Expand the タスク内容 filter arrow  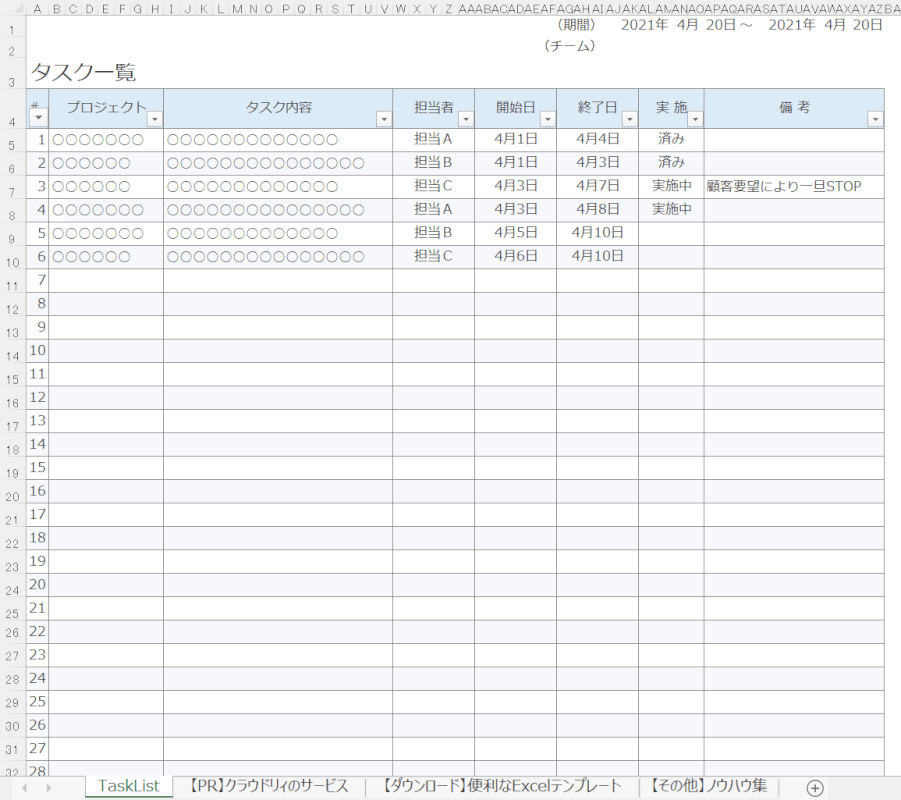click(x=383, y=119)
